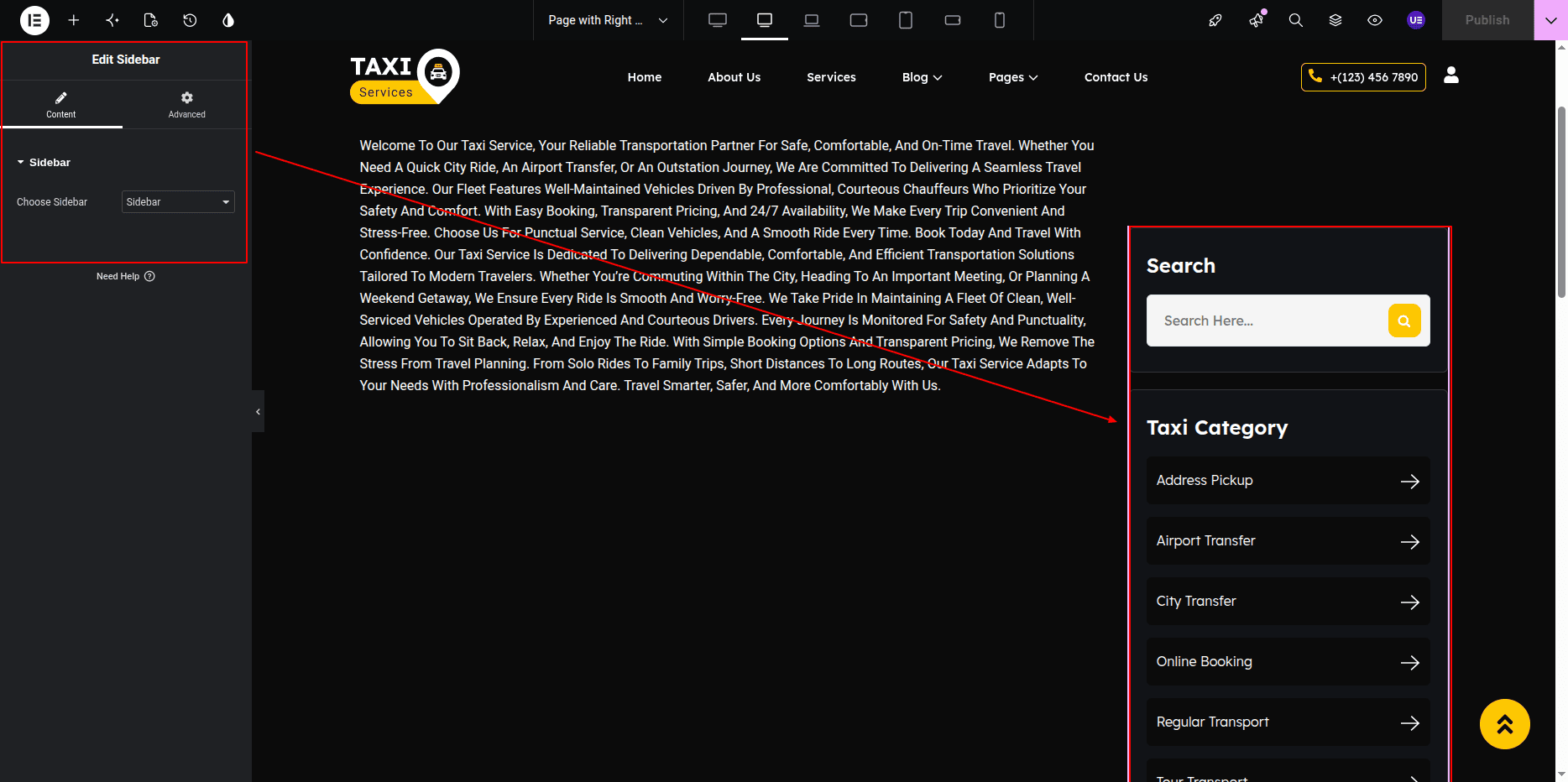Switch to tablet portrait view
The image size is (1568, 782).
coord(906,20)
